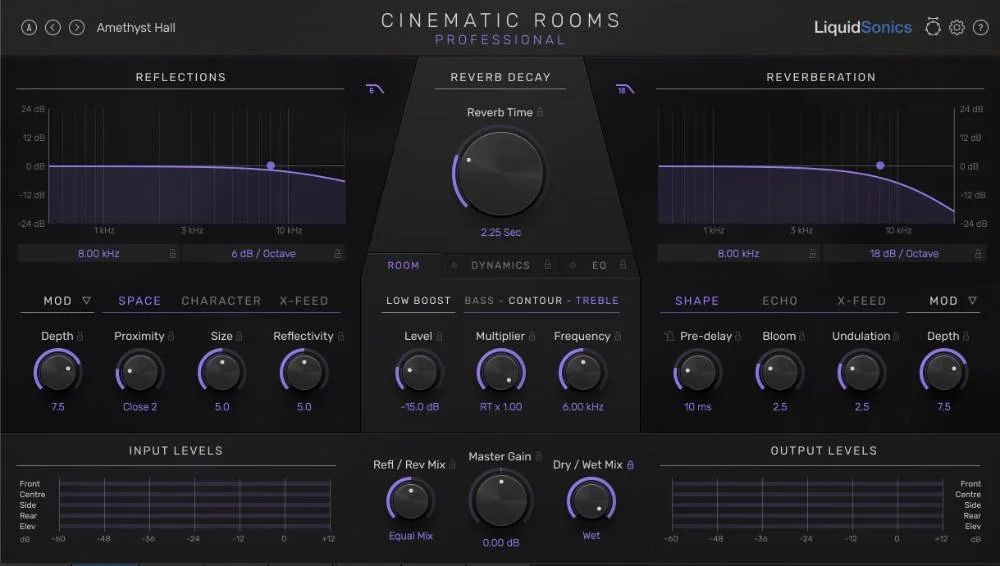Open the Amethyst Hall preset name

(136, 27)
